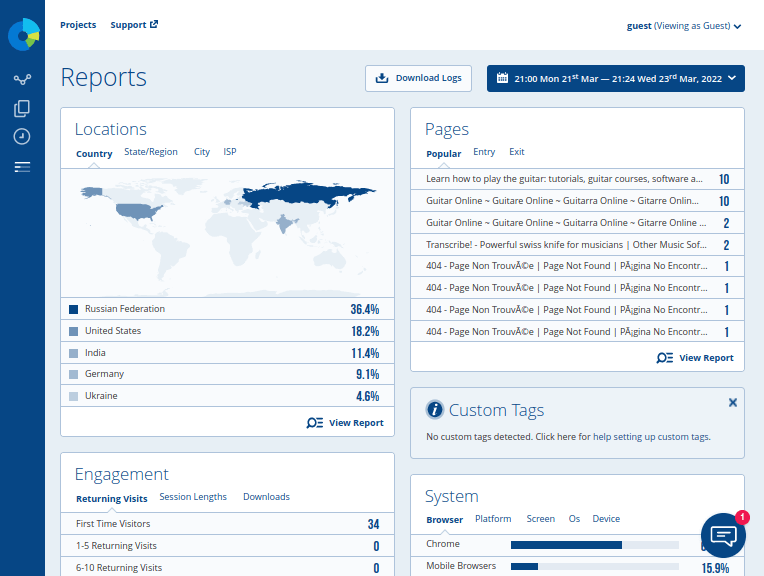Open the live chat bubble icon
Image resolution: width=764 pixels, height=576 pixels.
point(723,536)
